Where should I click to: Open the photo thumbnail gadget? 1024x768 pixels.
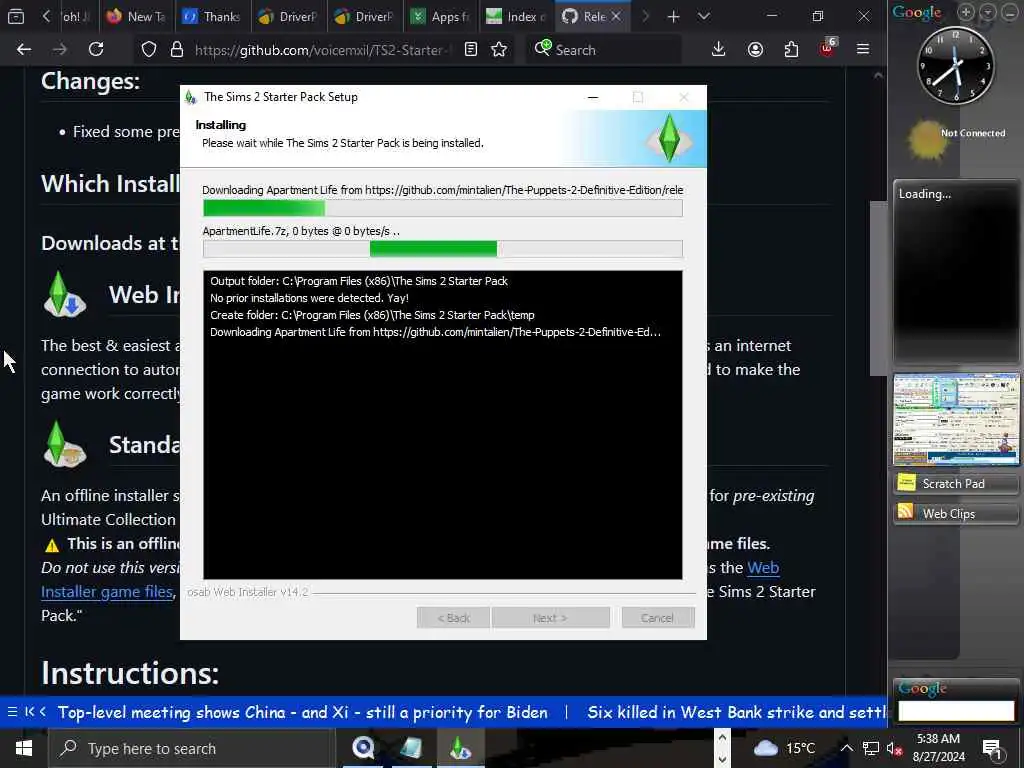[956, 419]
